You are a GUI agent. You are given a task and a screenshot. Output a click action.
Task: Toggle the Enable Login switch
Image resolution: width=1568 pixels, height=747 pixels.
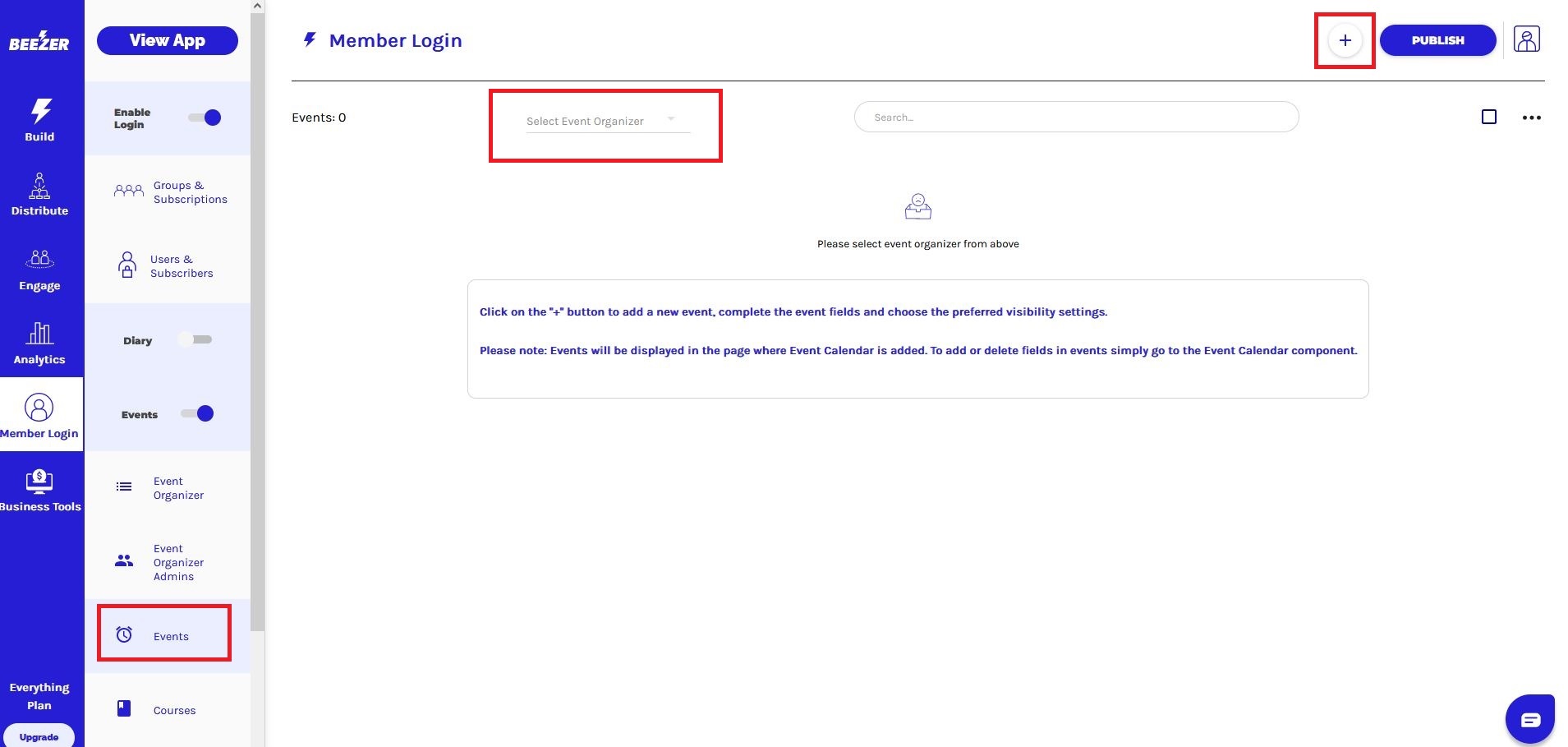(205, 118)
